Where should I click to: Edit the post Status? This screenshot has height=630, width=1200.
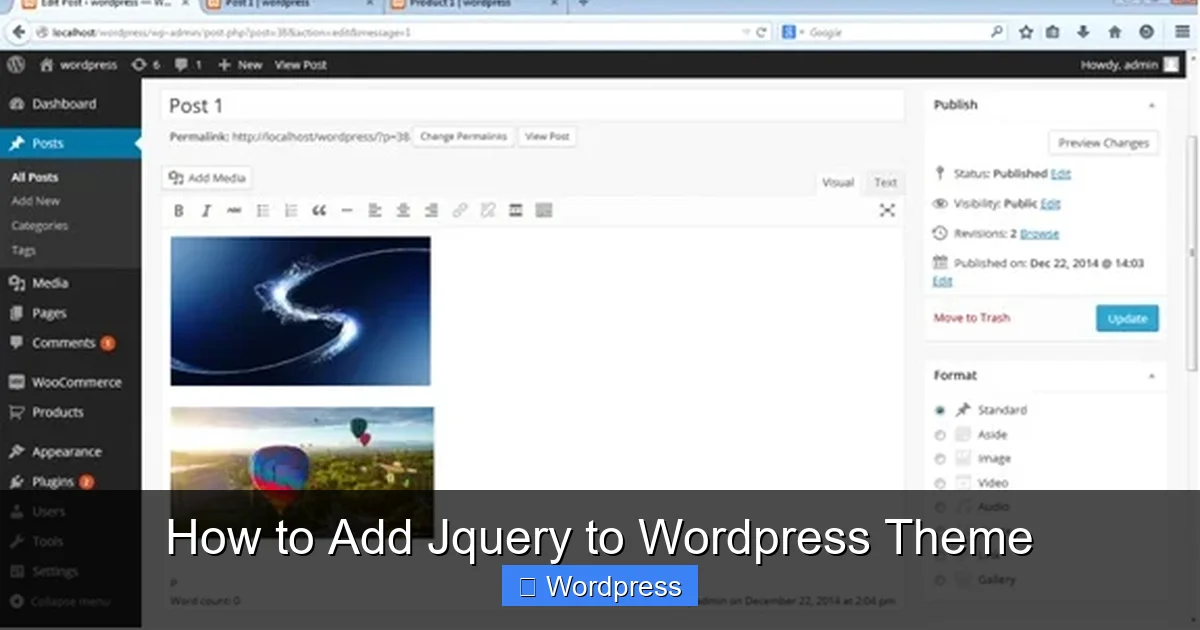[x=1061, y=174]
